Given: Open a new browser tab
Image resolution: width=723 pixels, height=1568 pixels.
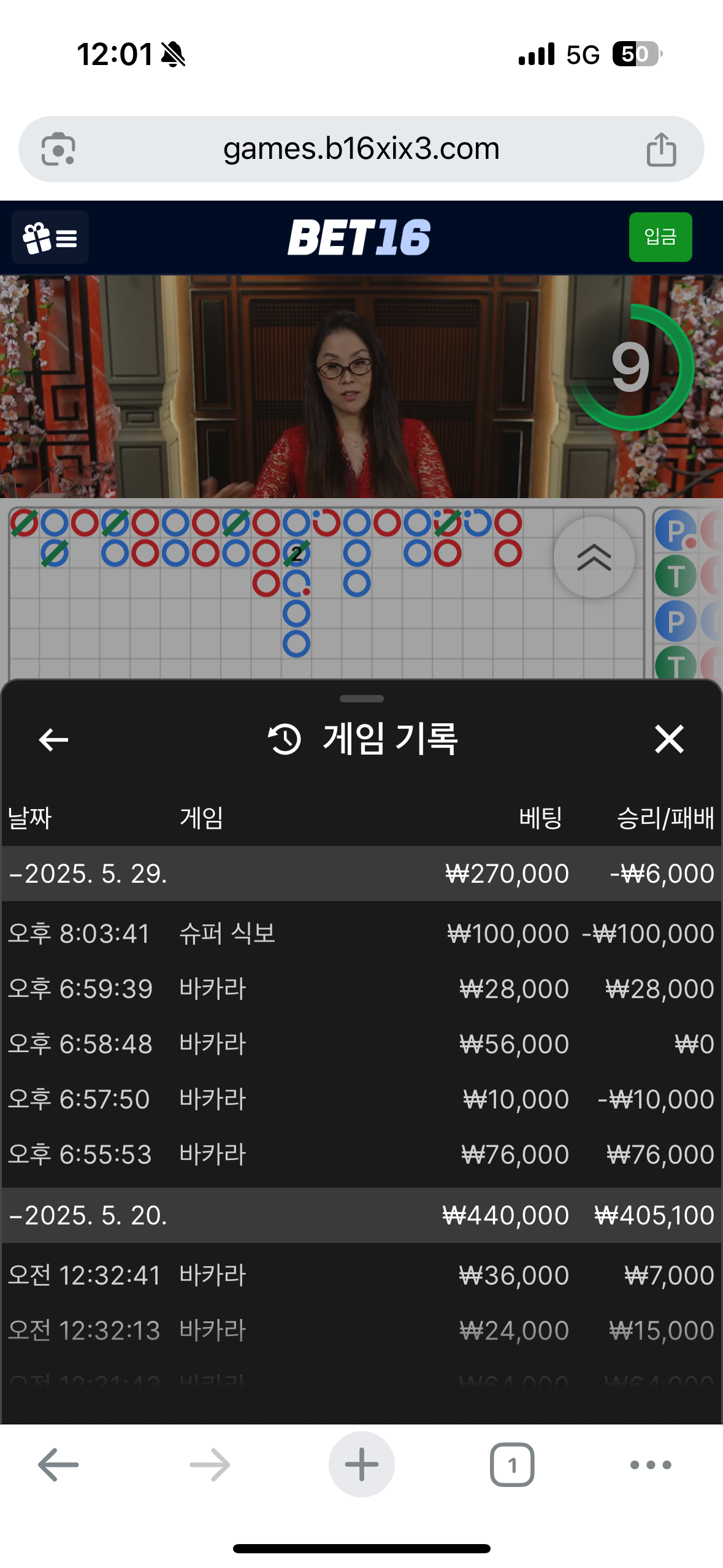Looking at the screenshot, I should click(x=361, y=1464).
